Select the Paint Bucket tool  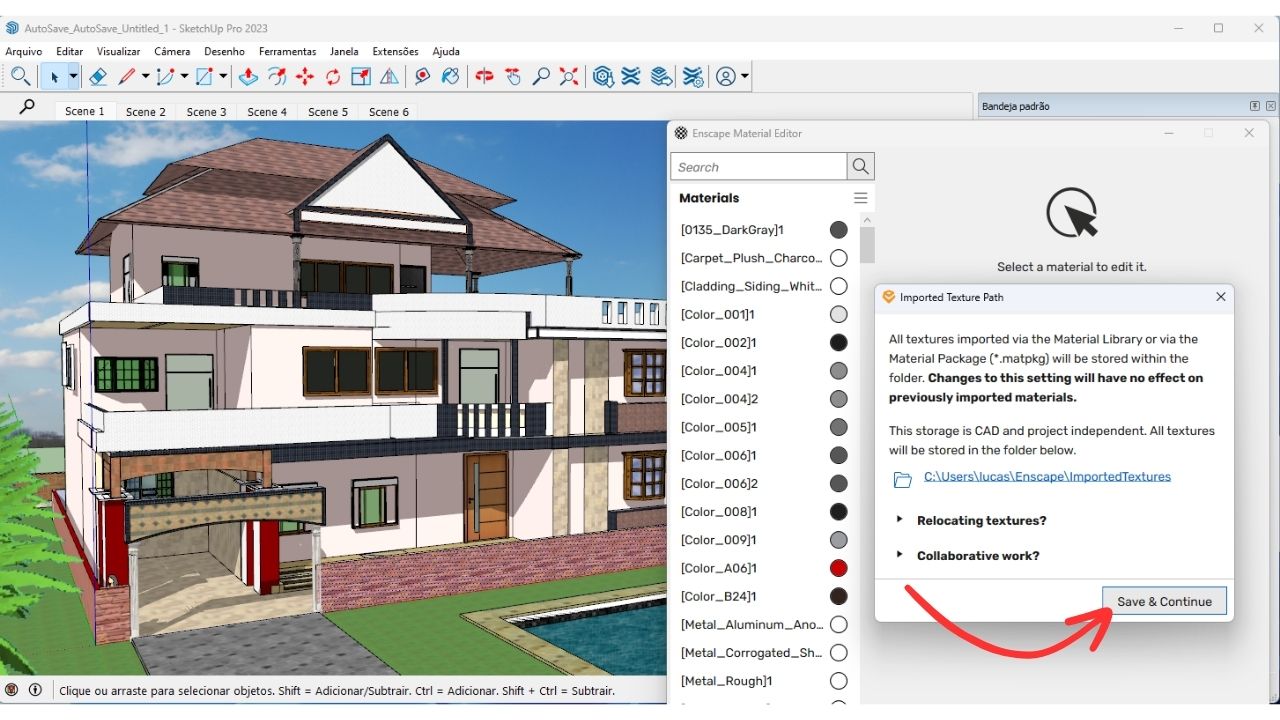[x=450, y=76]
